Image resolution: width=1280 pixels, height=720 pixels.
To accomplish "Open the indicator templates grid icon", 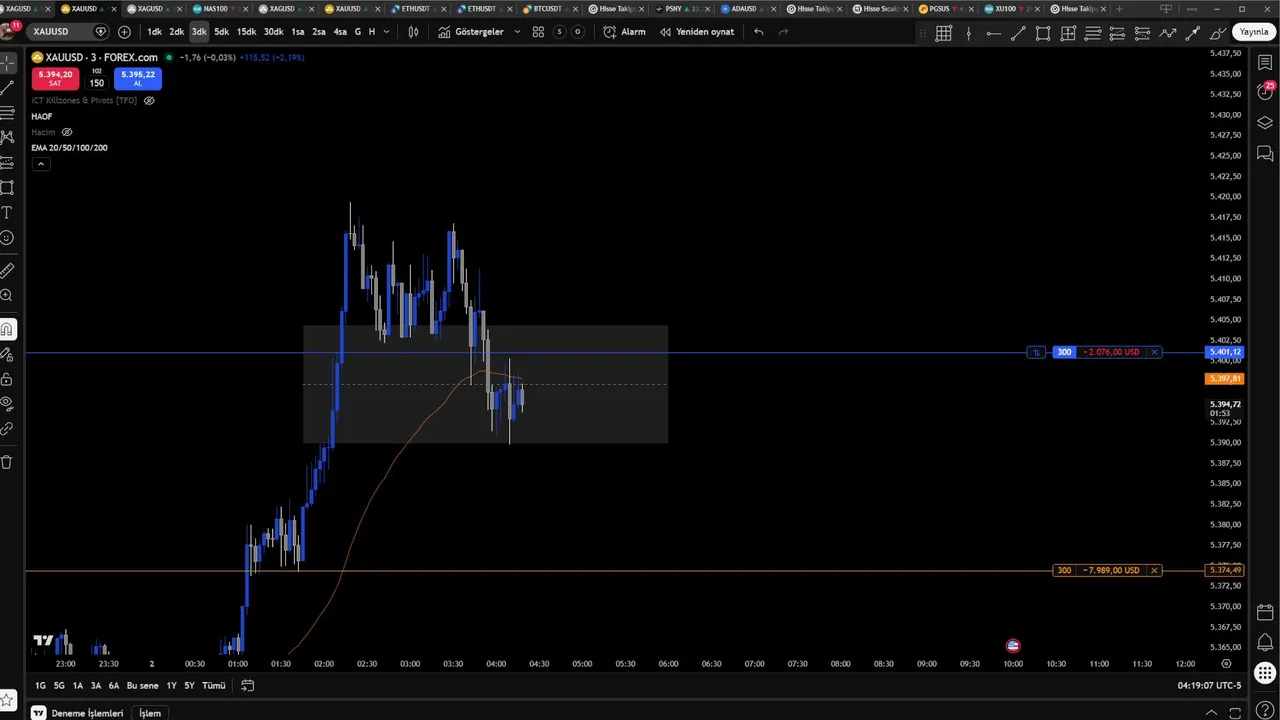I will pyautogui.click(x=538, y=32).
